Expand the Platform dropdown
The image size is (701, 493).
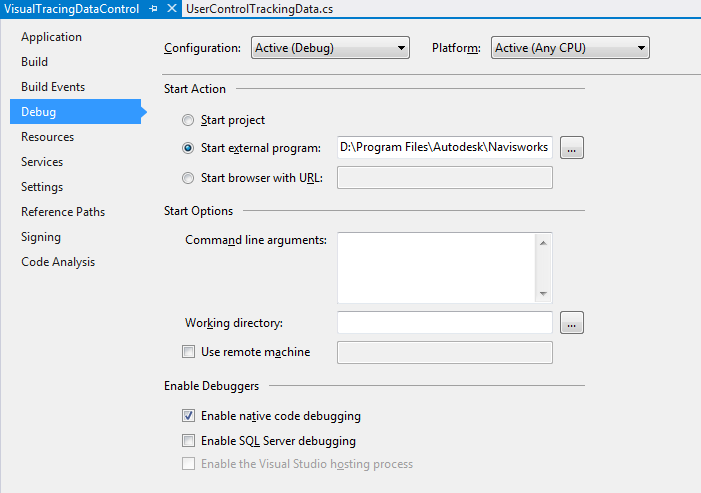[570, 48]
